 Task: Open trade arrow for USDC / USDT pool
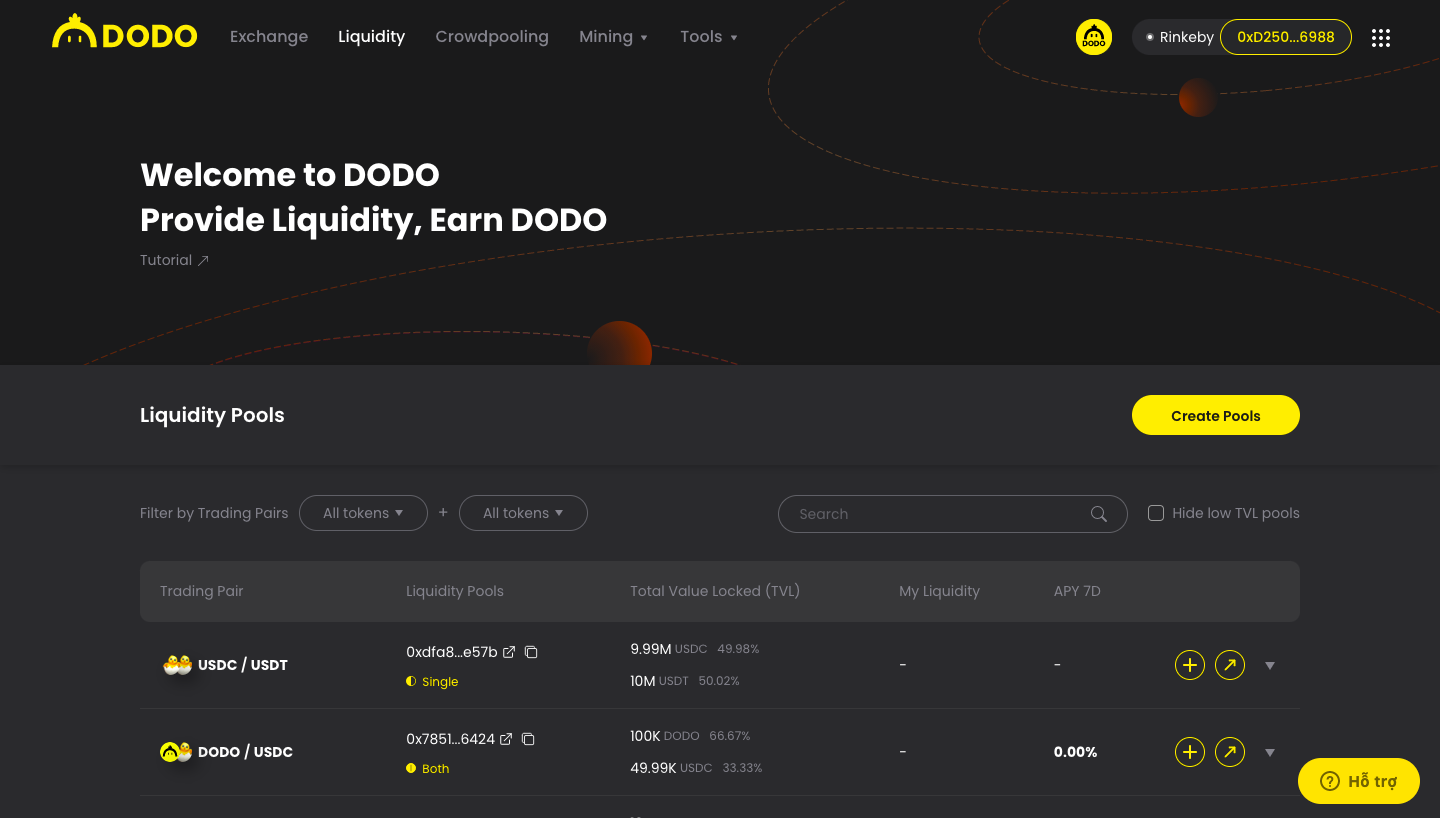coord(1229,665)
